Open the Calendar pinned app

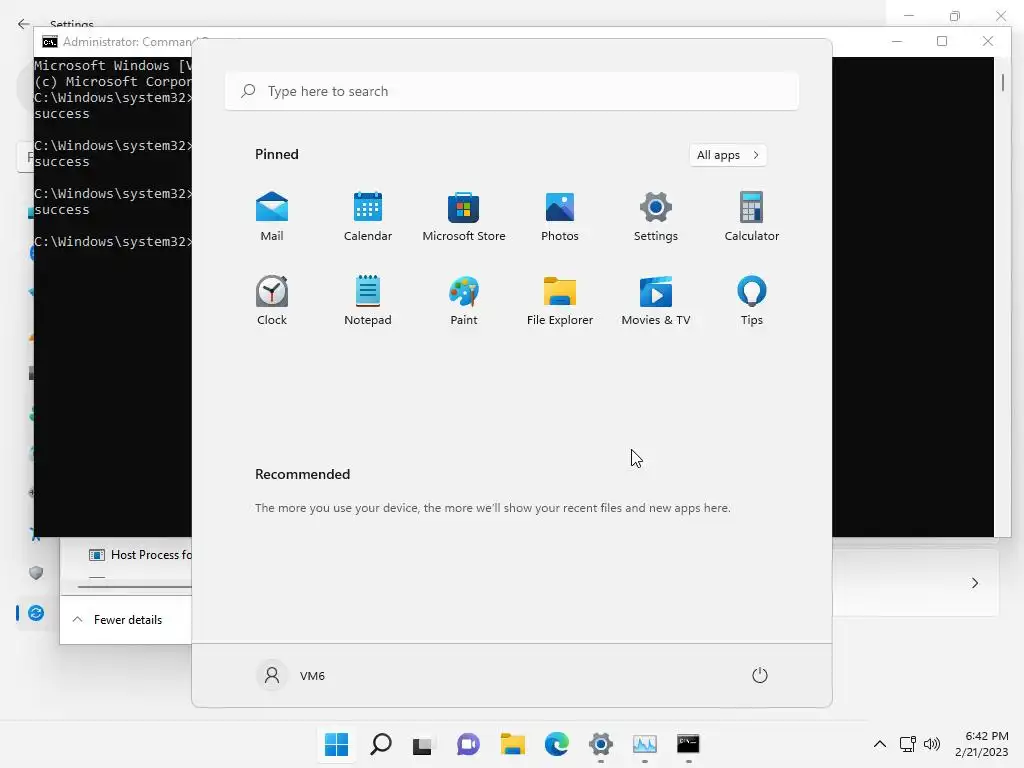click(368, 217)
